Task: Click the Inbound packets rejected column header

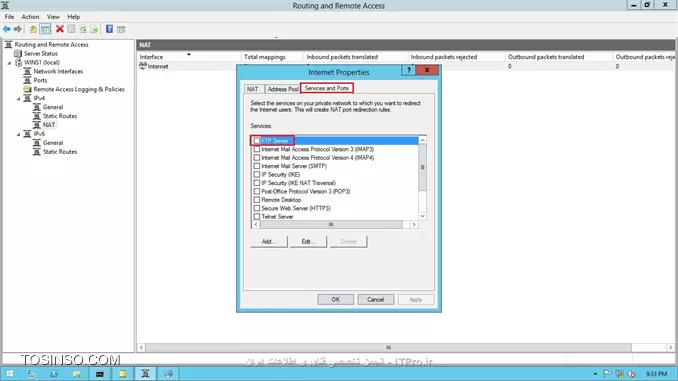Action: click(456, 57)
